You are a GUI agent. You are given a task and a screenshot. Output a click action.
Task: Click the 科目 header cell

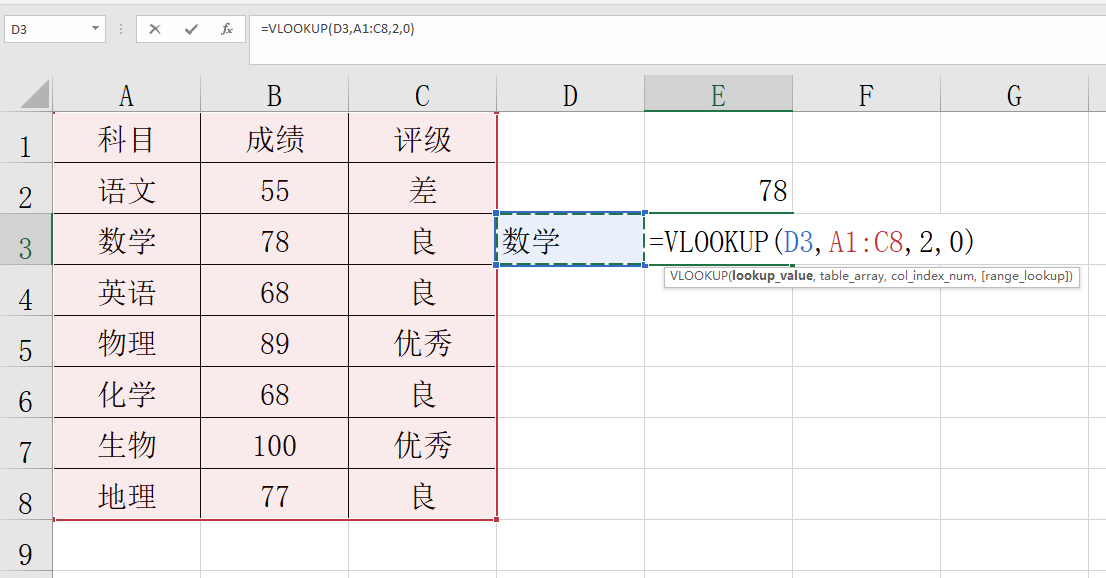coord(127,138)
